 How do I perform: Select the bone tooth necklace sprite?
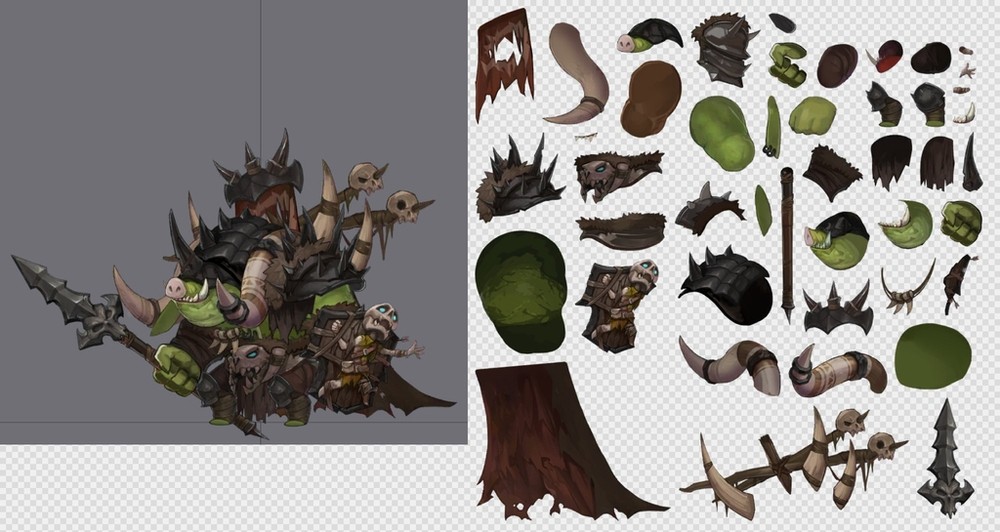click(908, 286)
